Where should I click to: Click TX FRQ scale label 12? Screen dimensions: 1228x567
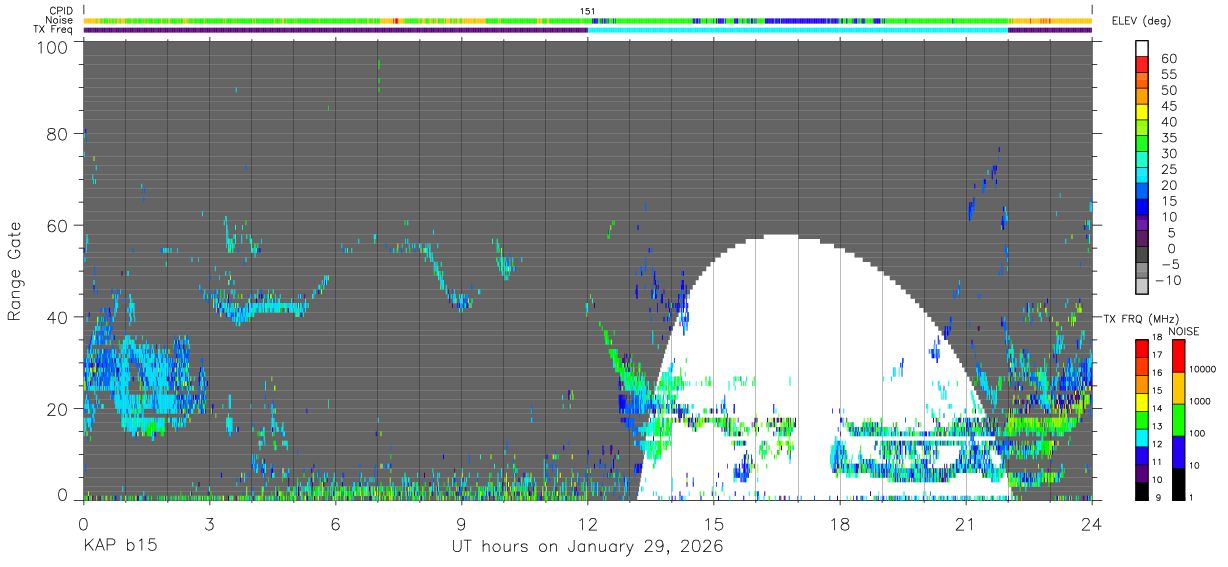pos(1156,444)
